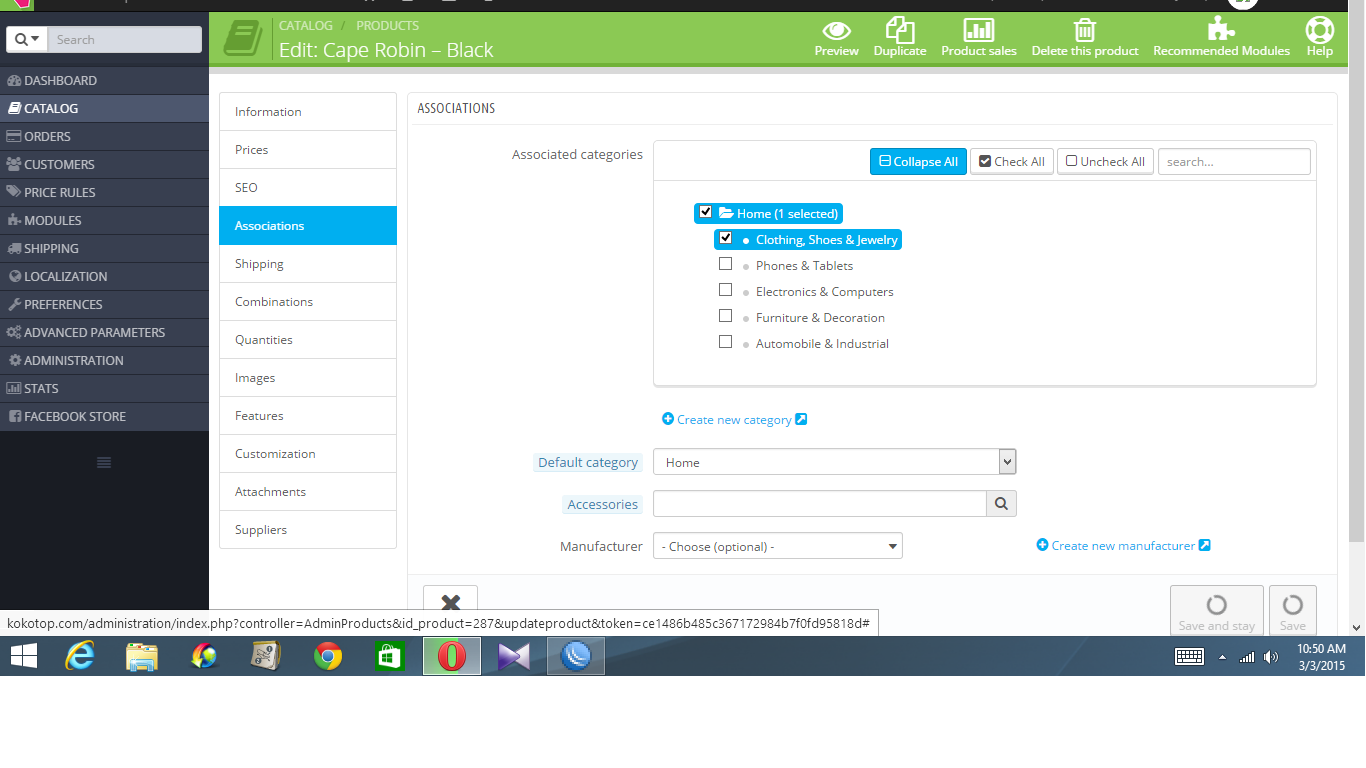Duplicate this product
Screen dimensions: 1366x768
pyautogui.click(x=900, y=39)
